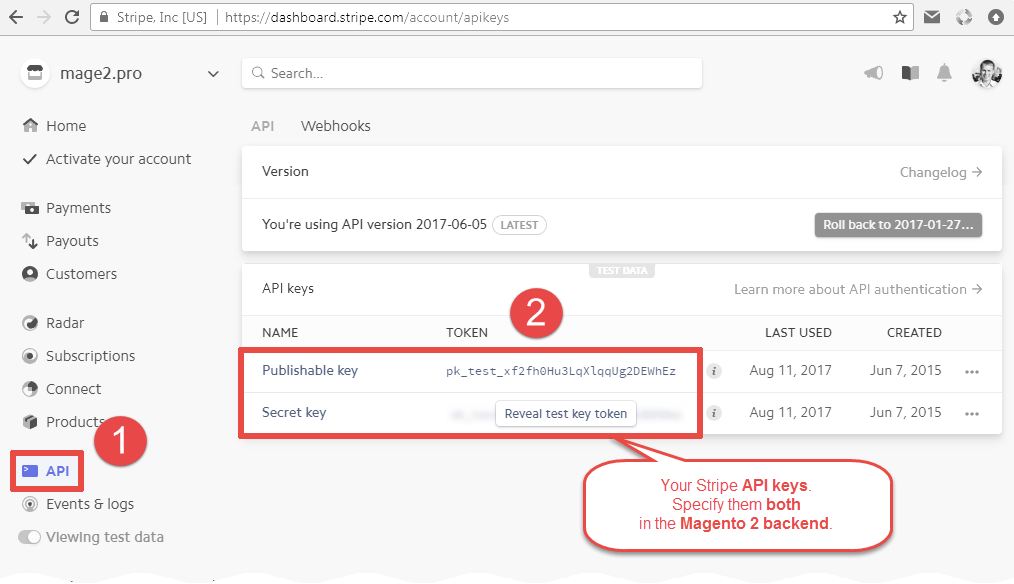This screenshot has height=584, width=1014.
Task: Click the CREATED column header
Action: coord(914,332)
